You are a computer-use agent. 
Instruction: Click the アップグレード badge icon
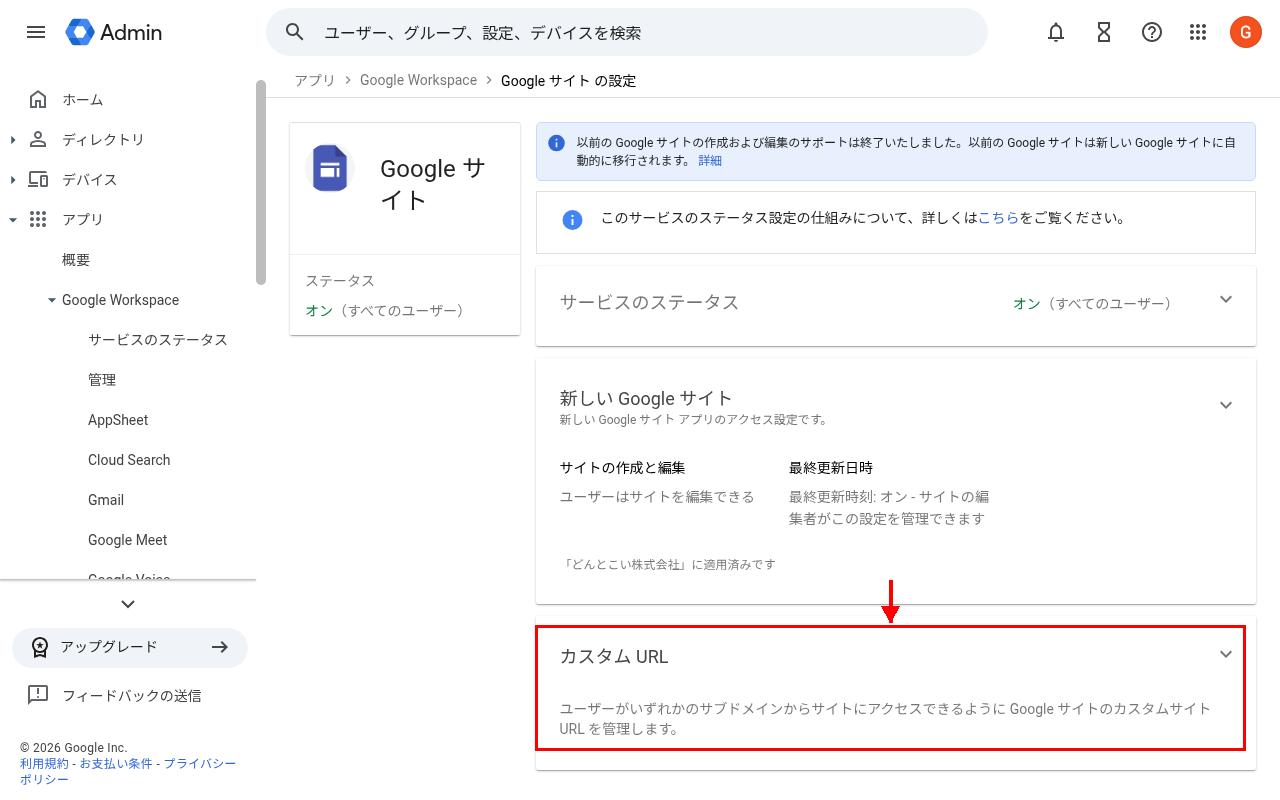pos(41,648)
